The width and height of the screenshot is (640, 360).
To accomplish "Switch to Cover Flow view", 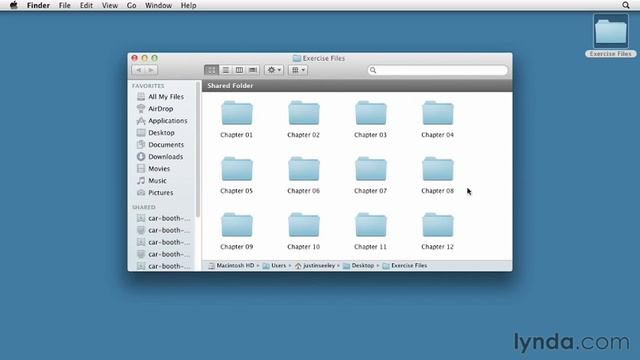I will [x=253, y=70].
